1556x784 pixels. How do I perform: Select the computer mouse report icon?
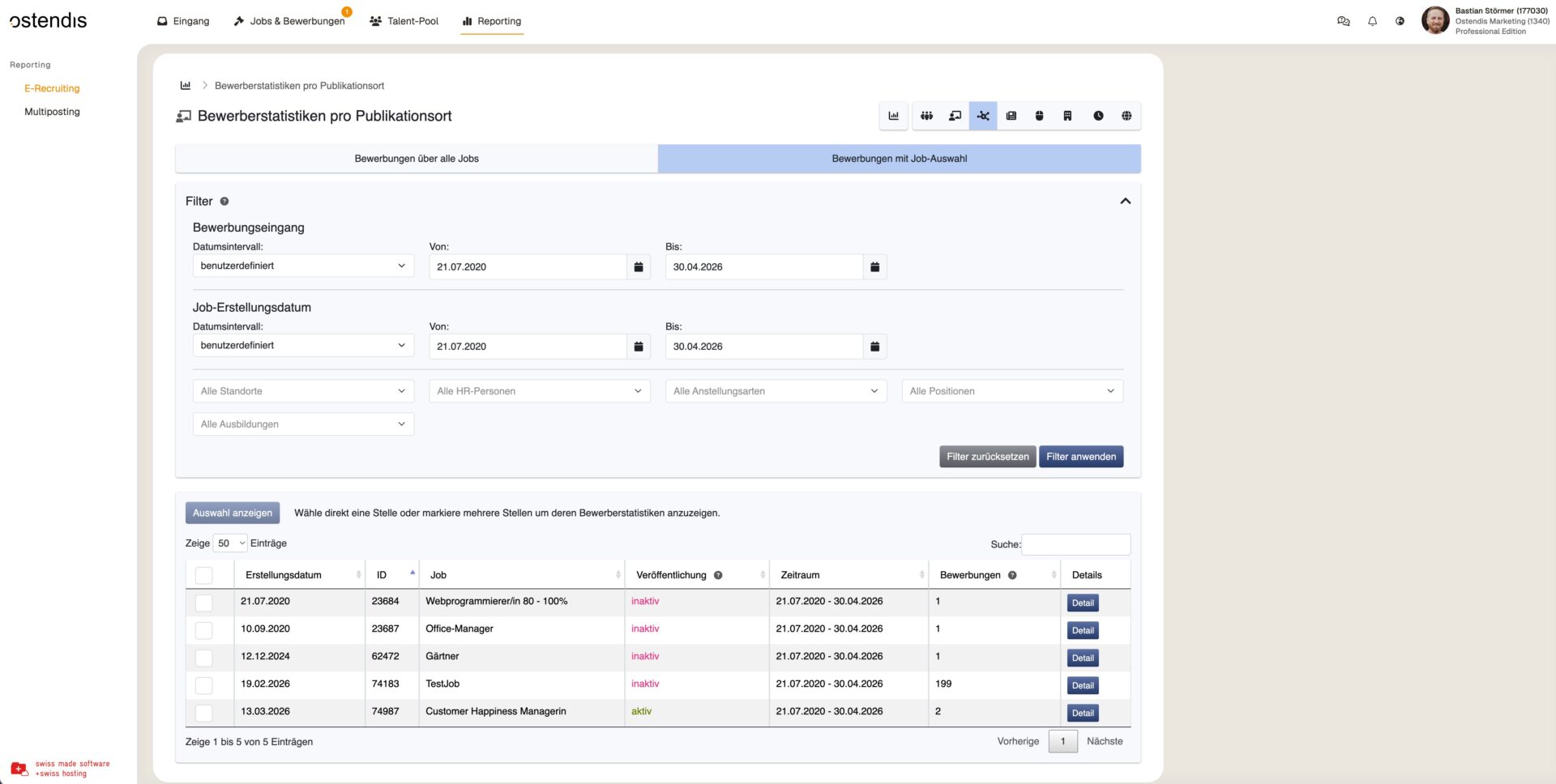click(x=1039, y=116)
